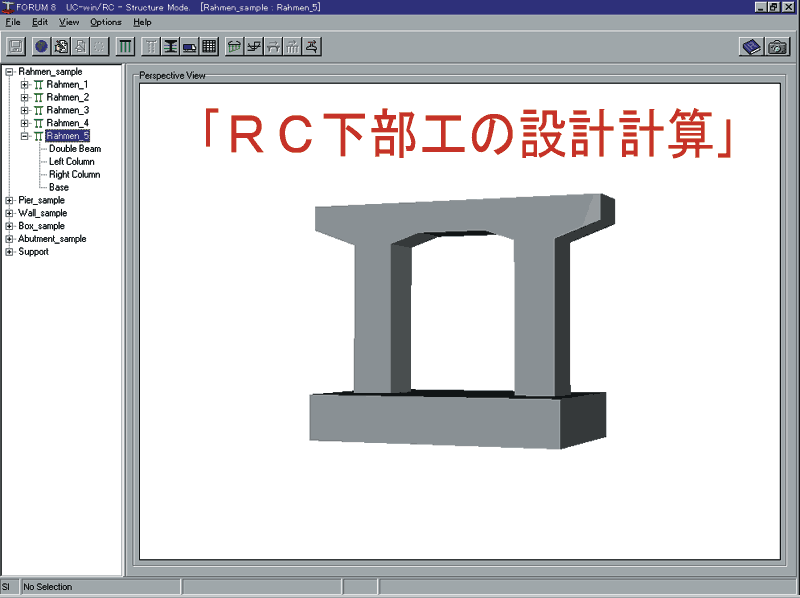This screenshot has width=800, height=598.
Task: Select Base under Rahmen_5
Action: click(x=59, y=187)
